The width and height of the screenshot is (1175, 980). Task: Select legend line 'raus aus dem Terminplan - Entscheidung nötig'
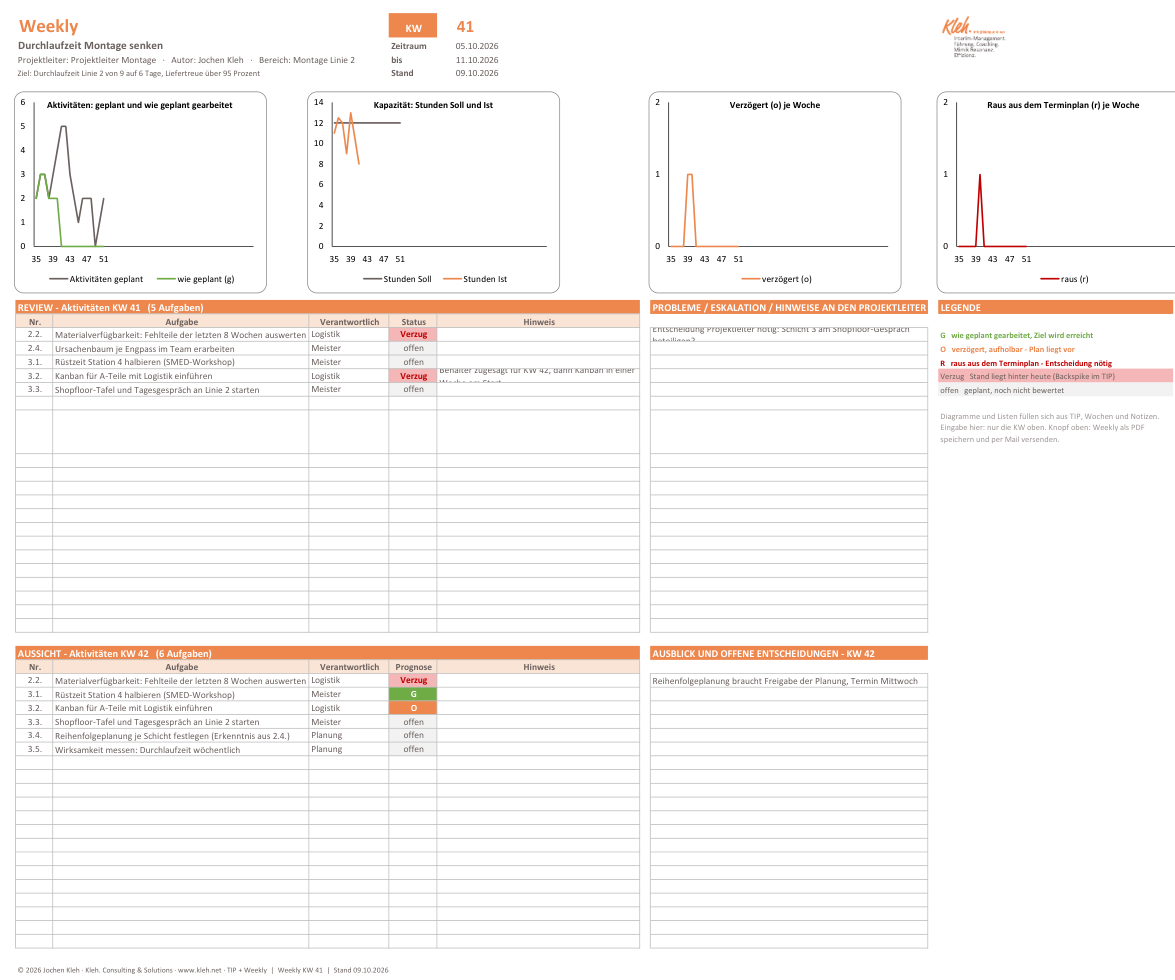1026,363
